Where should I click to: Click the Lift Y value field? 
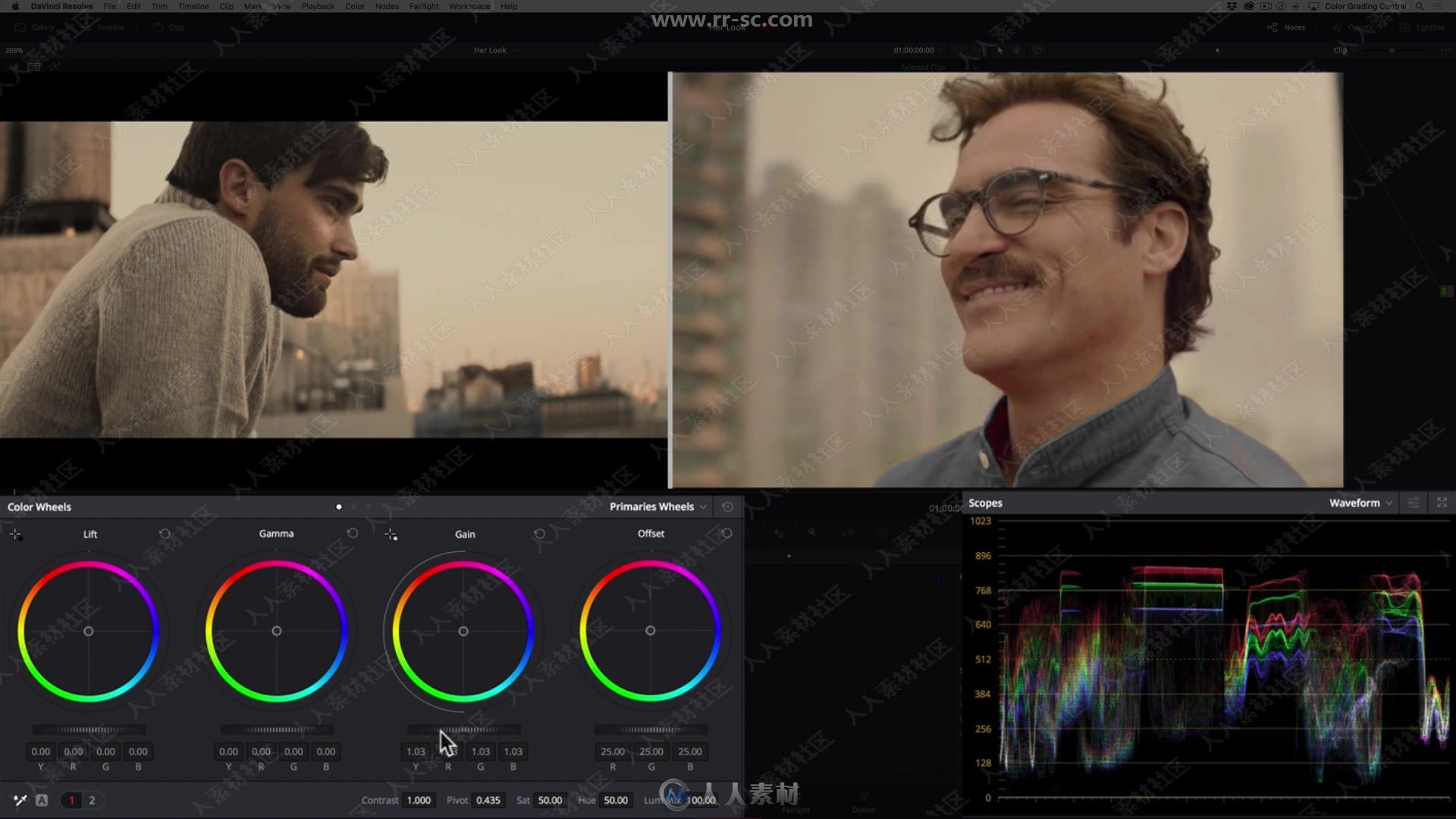pos(41,752)
